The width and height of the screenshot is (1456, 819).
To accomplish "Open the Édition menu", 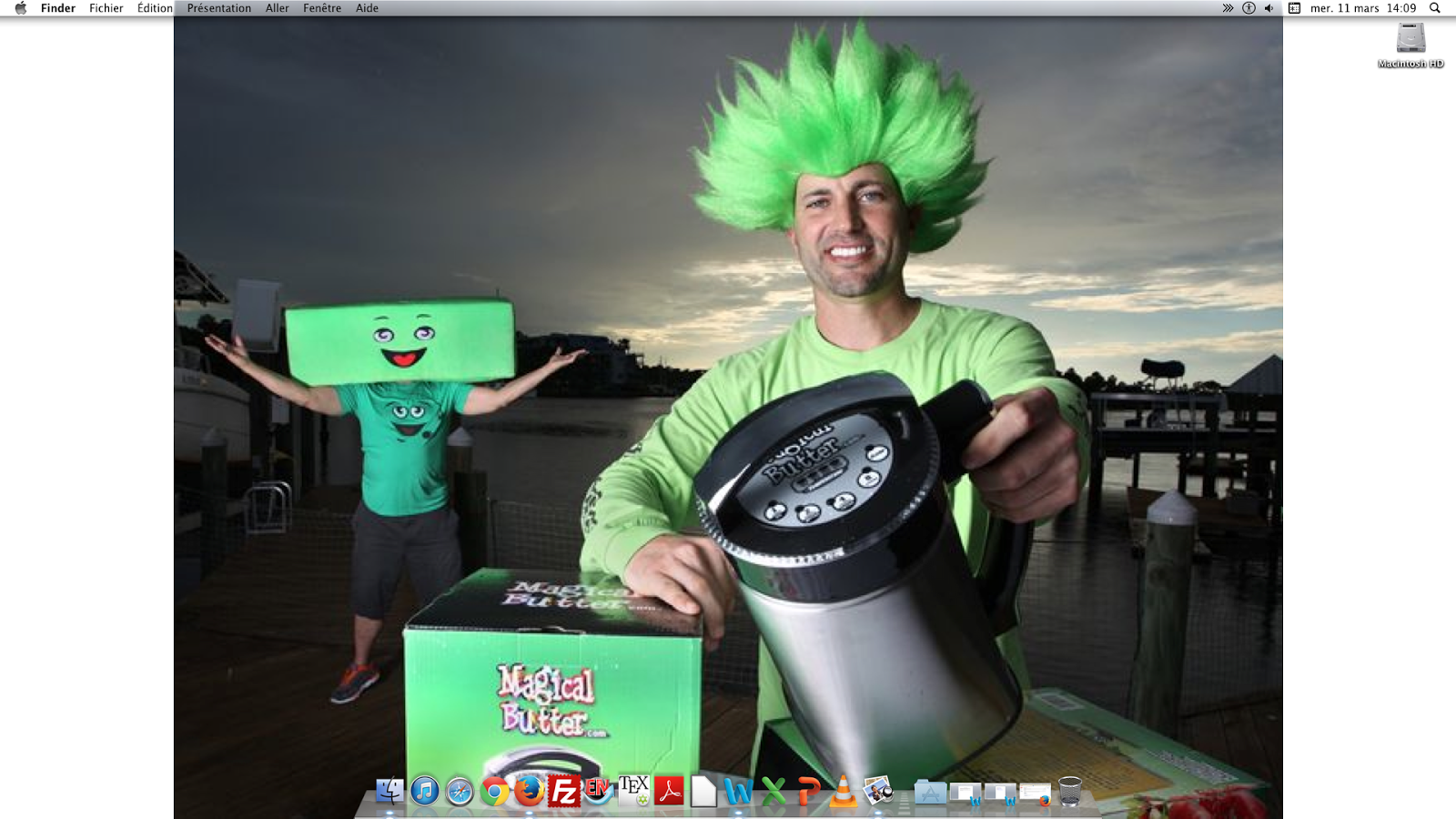I will coord(155,8).
